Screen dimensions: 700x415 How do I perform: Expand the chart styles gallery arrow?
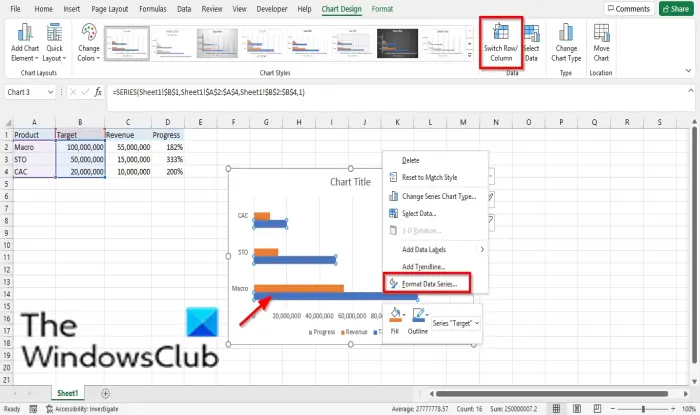[469, 55]
